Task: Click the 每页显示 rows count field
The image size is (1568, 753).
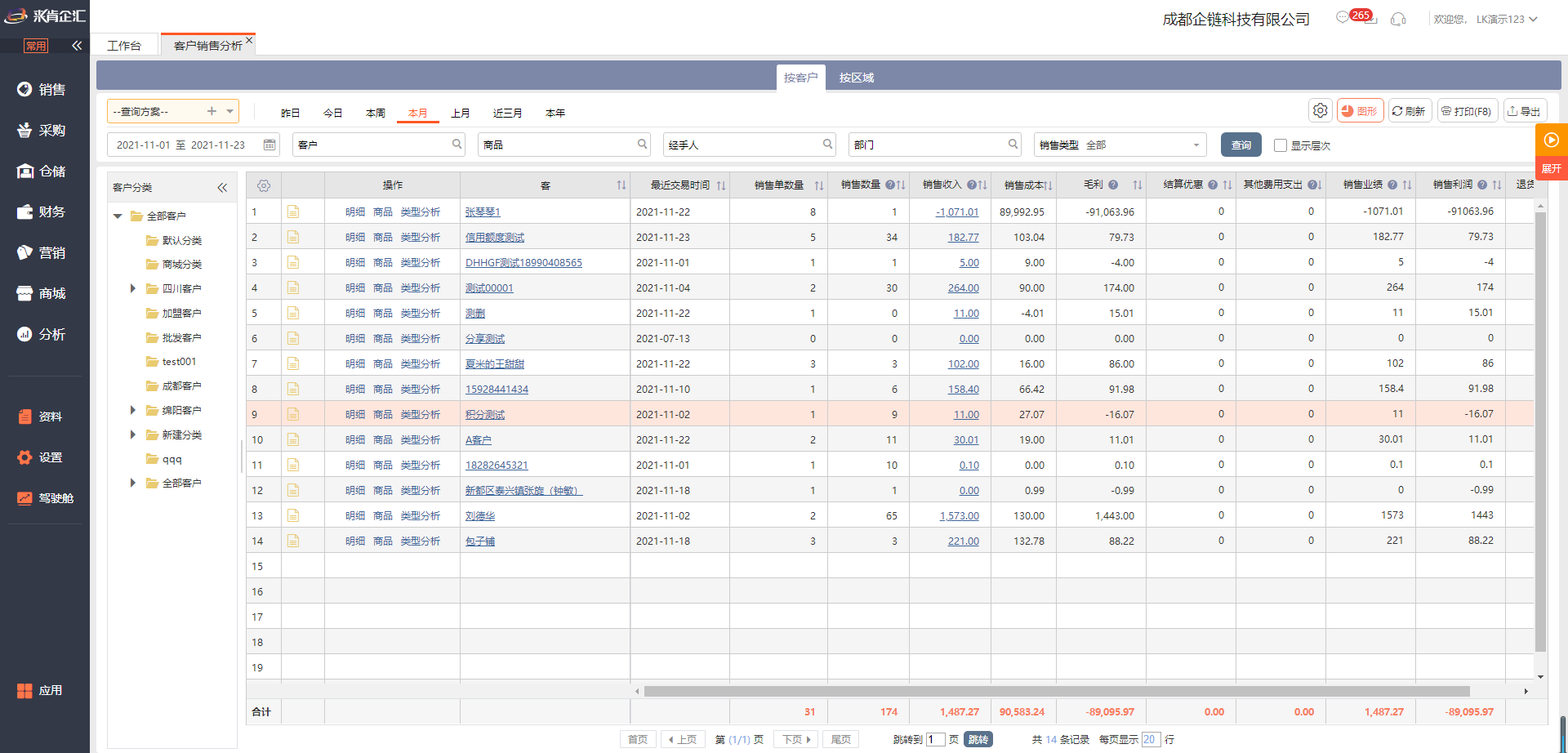Action: (1150, 739)
